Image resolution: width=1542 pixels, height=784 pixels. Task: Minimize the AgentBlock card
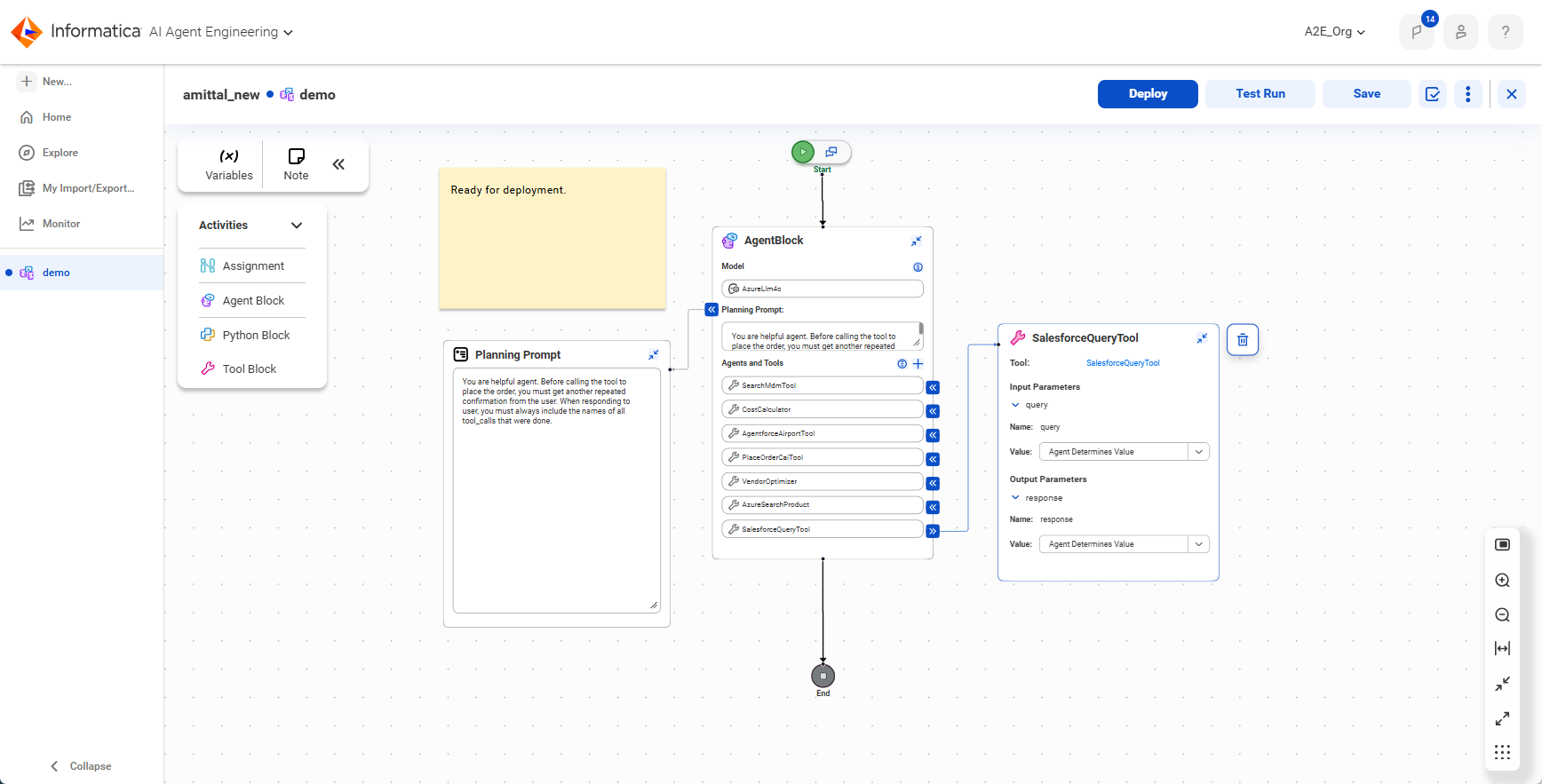click(x=916, y=242)
